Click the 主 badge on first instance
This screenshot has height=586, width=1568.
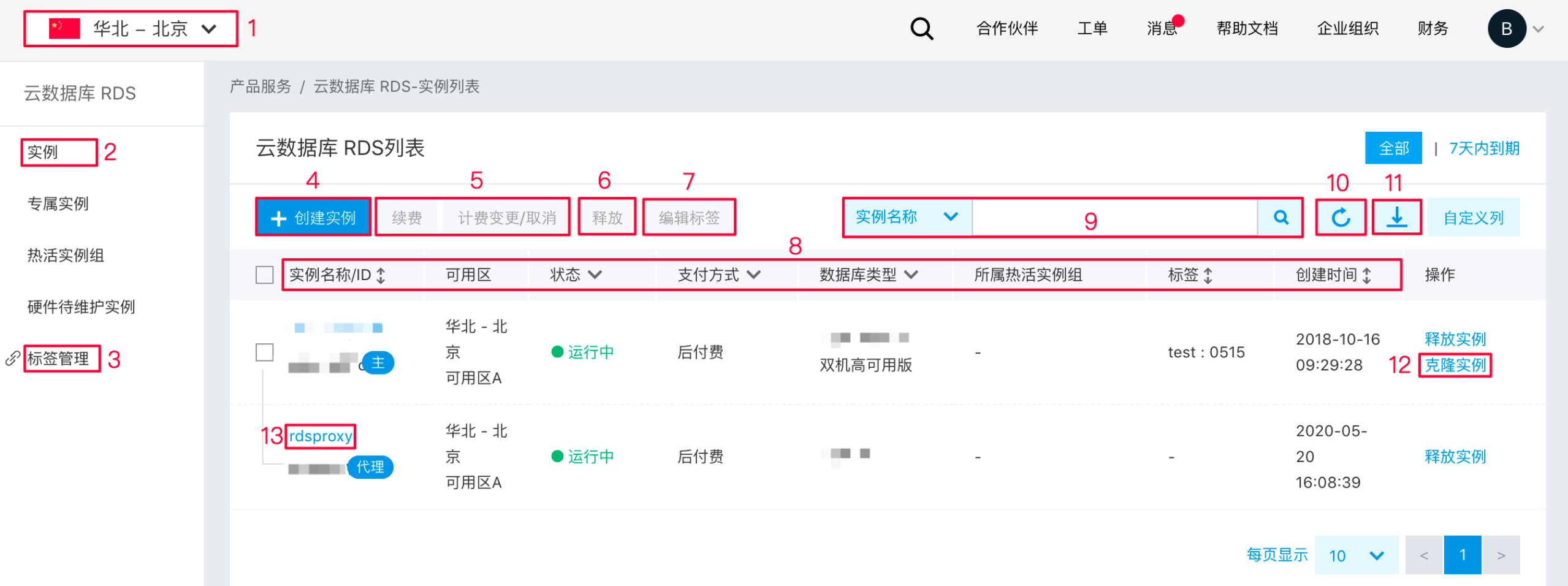tap(378, 363)
